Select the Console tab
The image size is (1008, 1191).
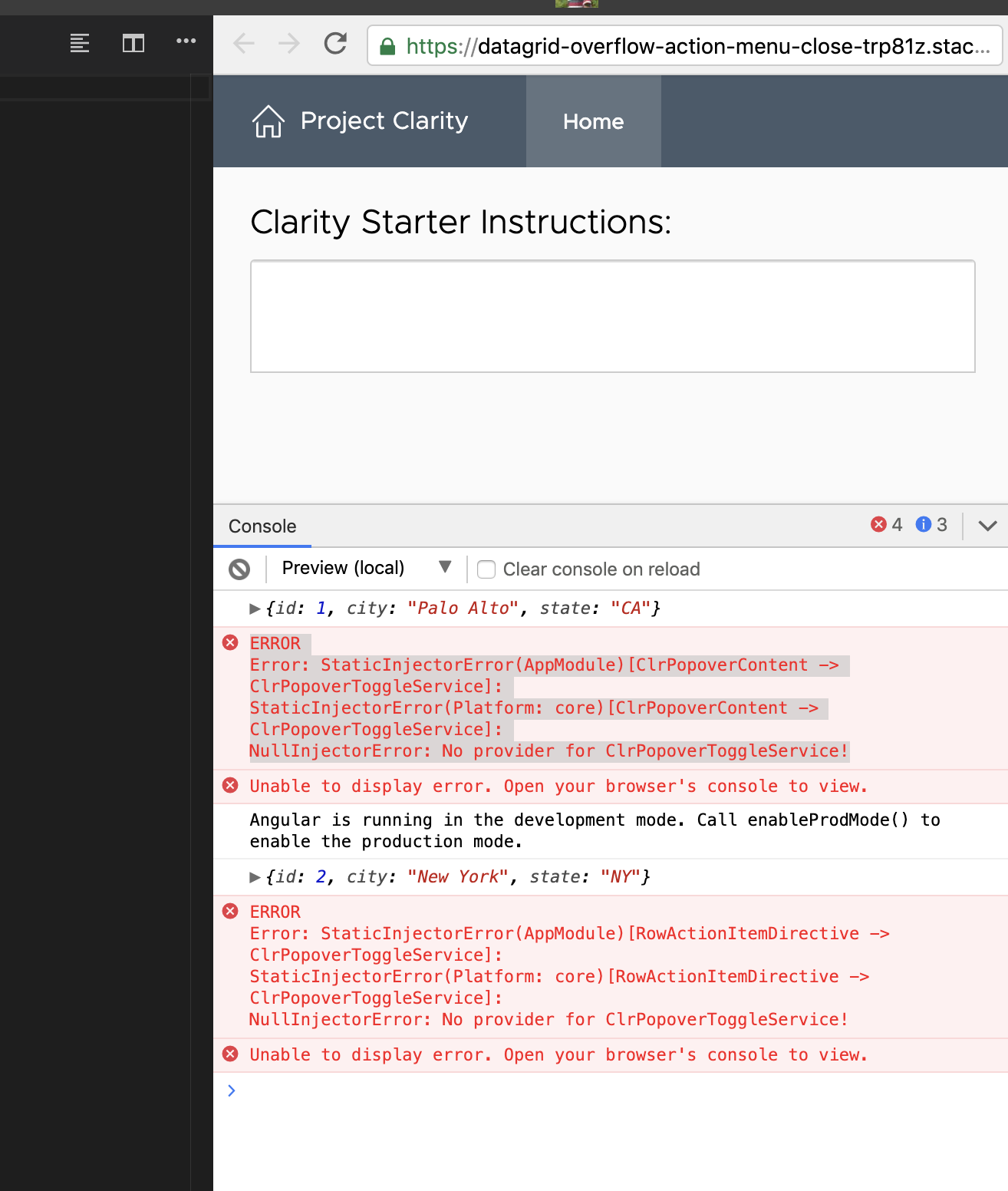point(262,526)
